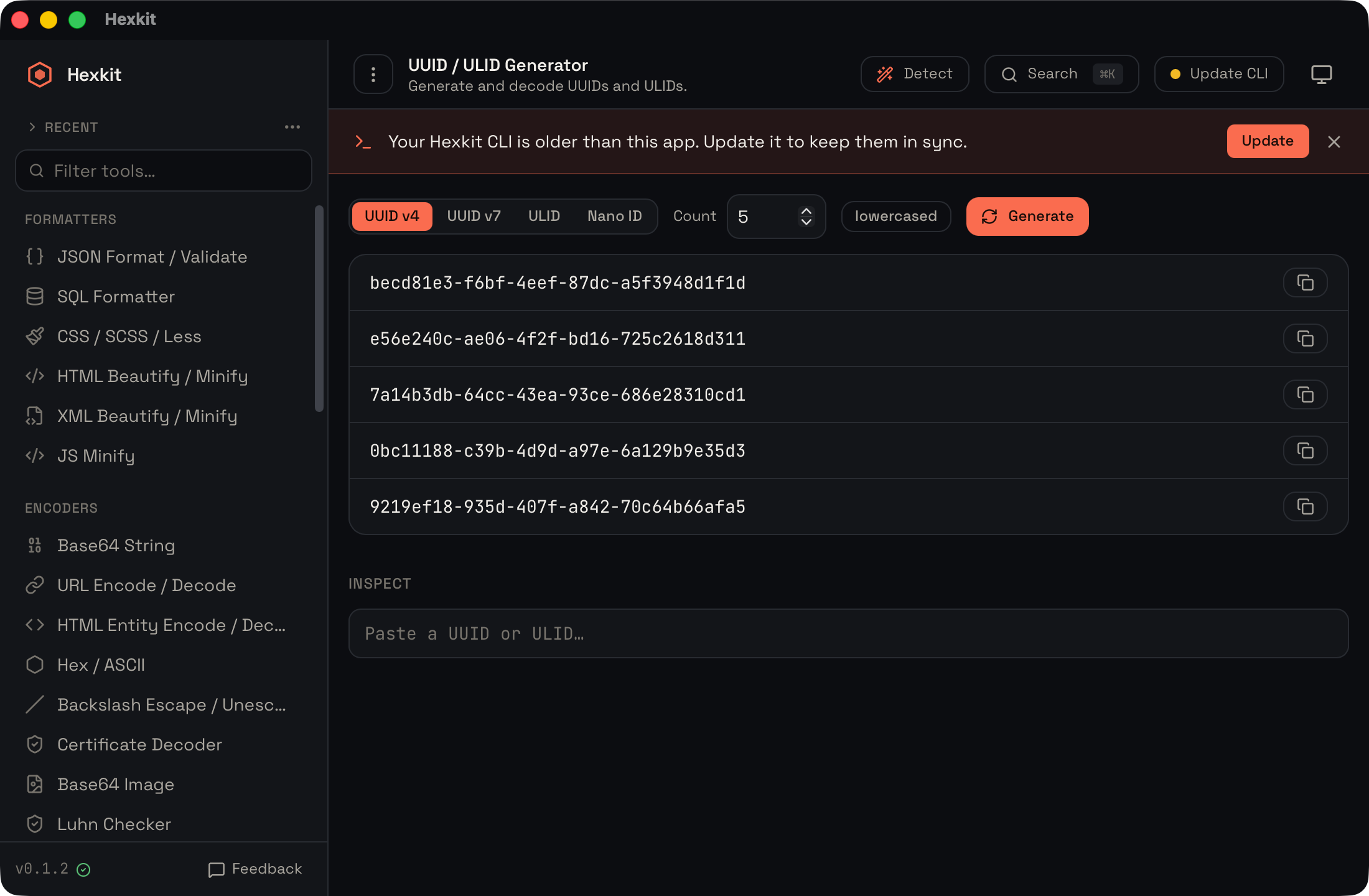Click the Backslash Escape slash icon

[35, 704]
